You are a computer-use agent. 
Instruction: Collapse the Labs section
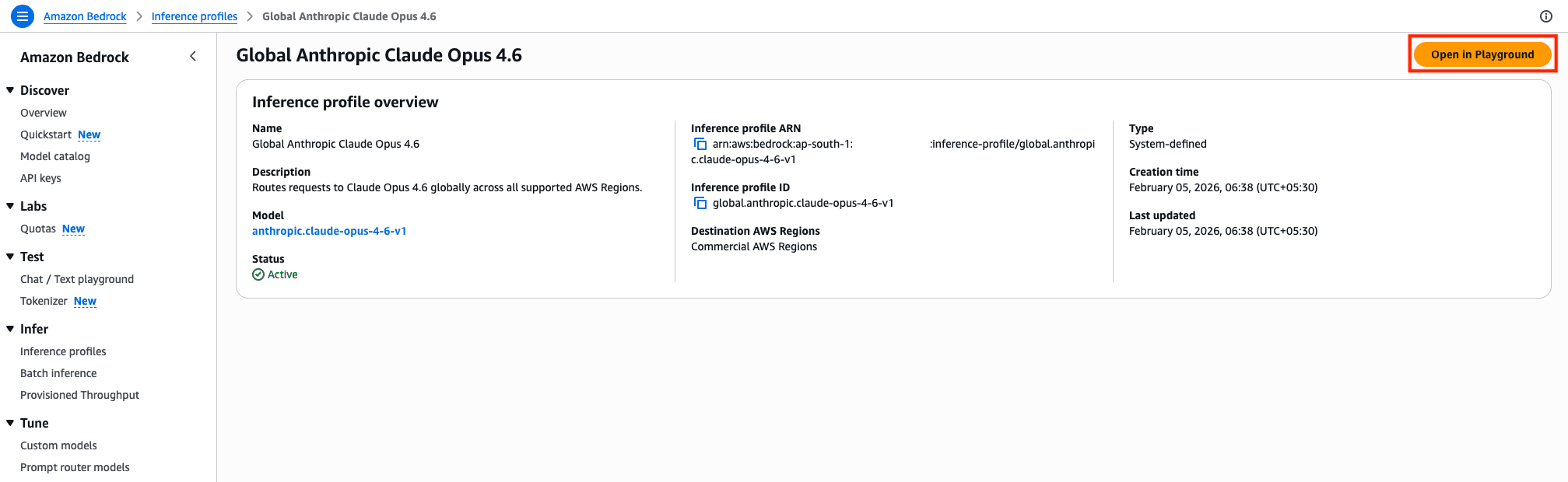(x=10, y=206)
